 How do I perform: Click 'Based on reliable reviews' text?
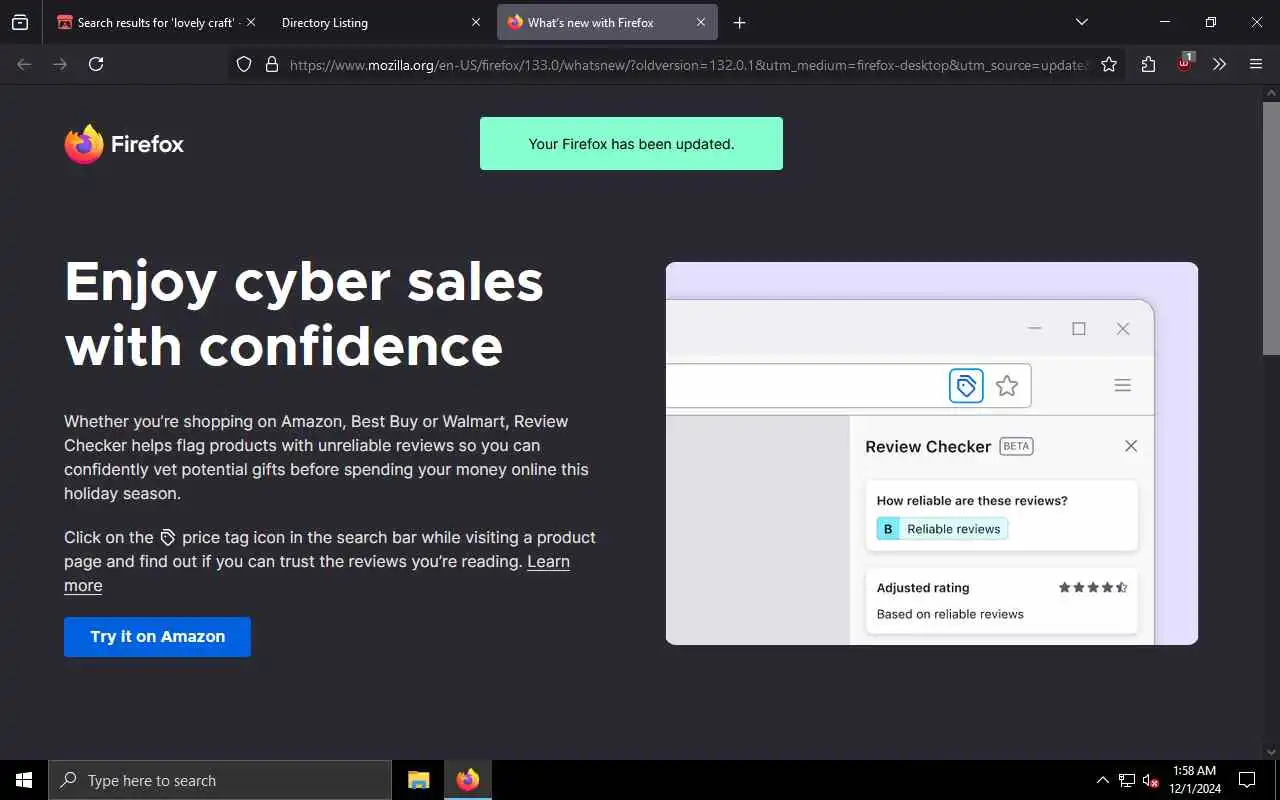(950, 614)
